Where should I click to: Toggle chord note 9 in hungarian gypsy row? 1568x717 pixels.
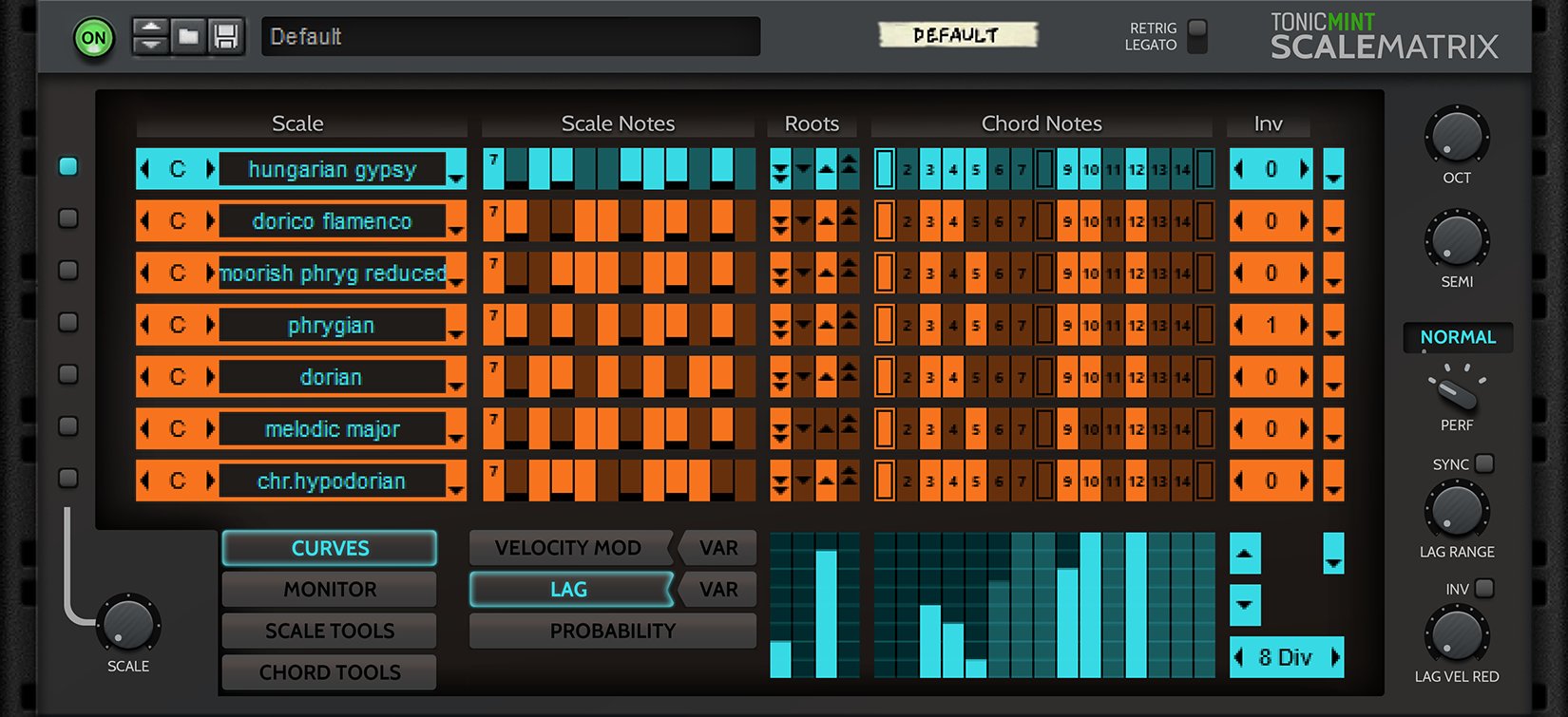pos(1067,169)
